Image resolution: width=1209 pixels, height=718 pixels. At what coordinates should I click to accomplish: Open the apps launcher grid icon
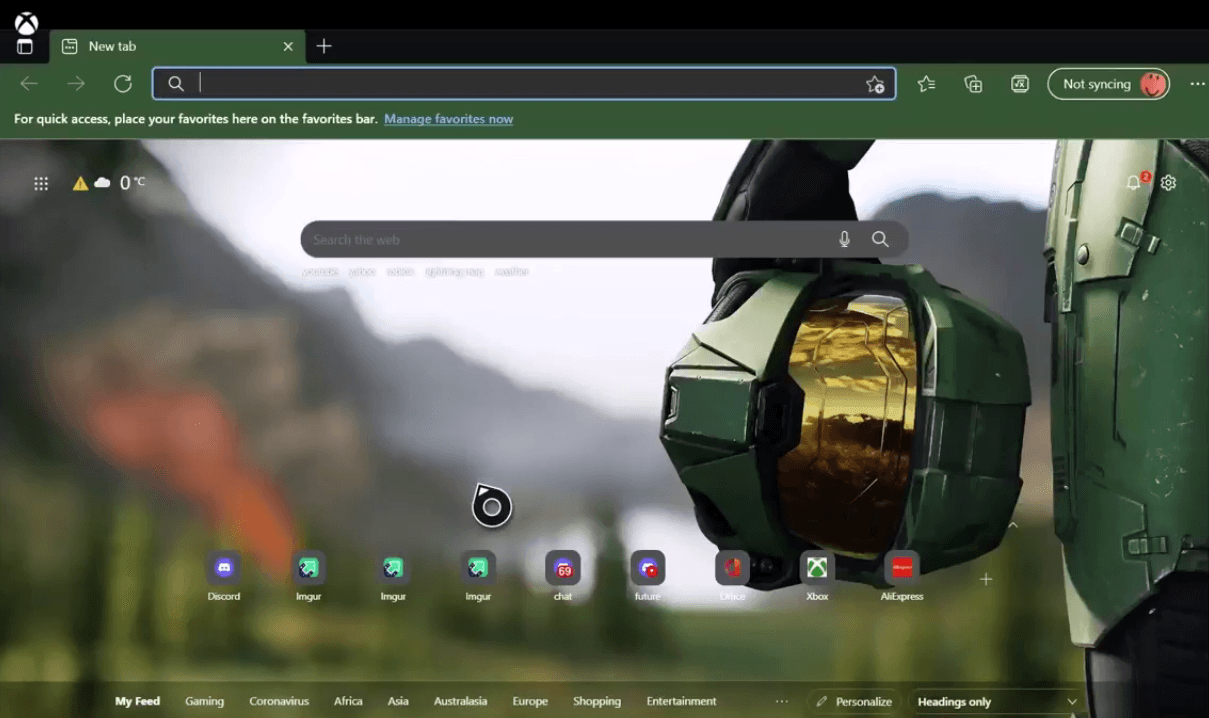[x=41, y=183]
